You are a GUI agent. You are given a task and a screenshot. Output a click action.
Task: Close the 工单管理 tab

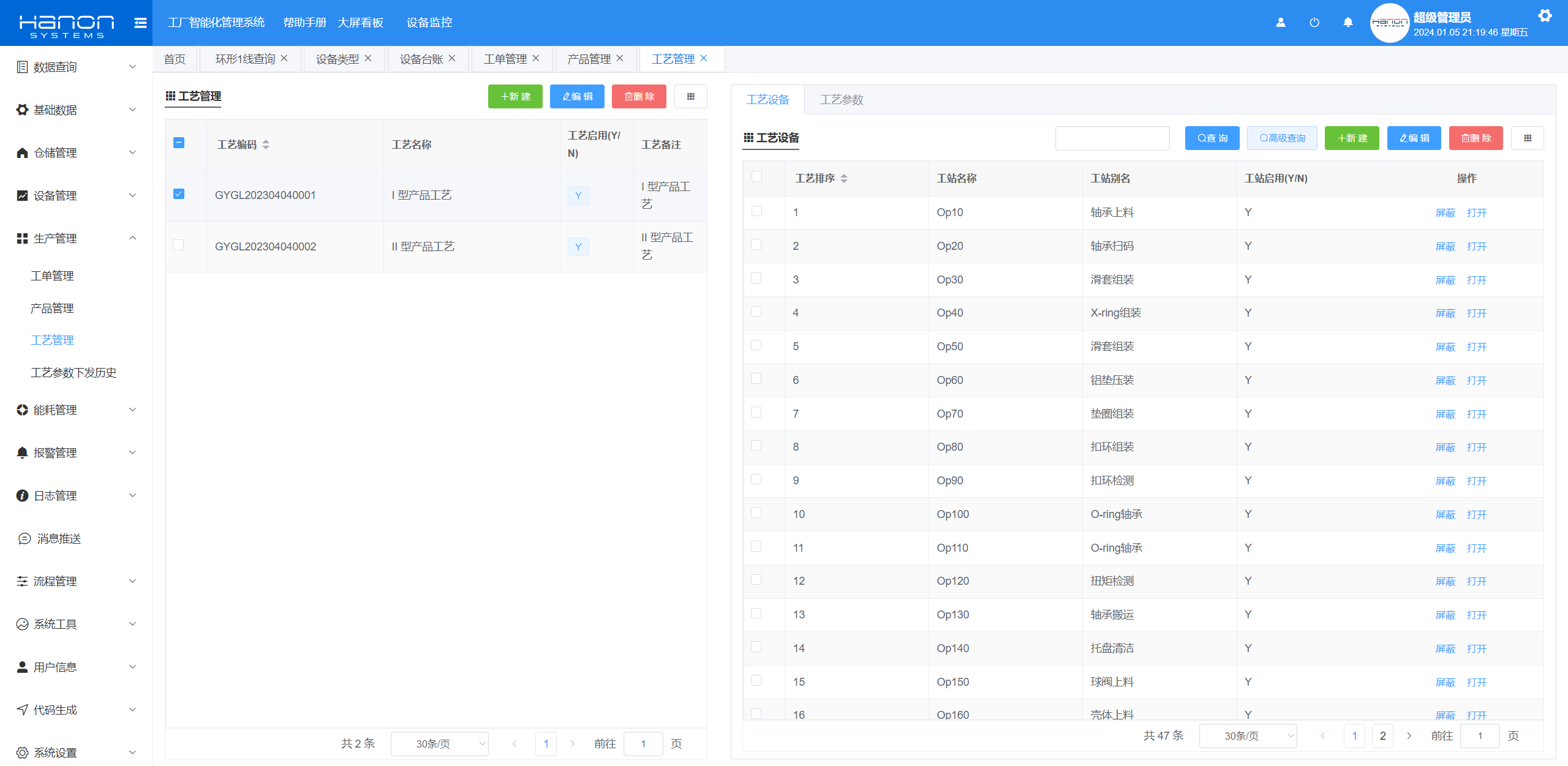click(x=536, y=58)
